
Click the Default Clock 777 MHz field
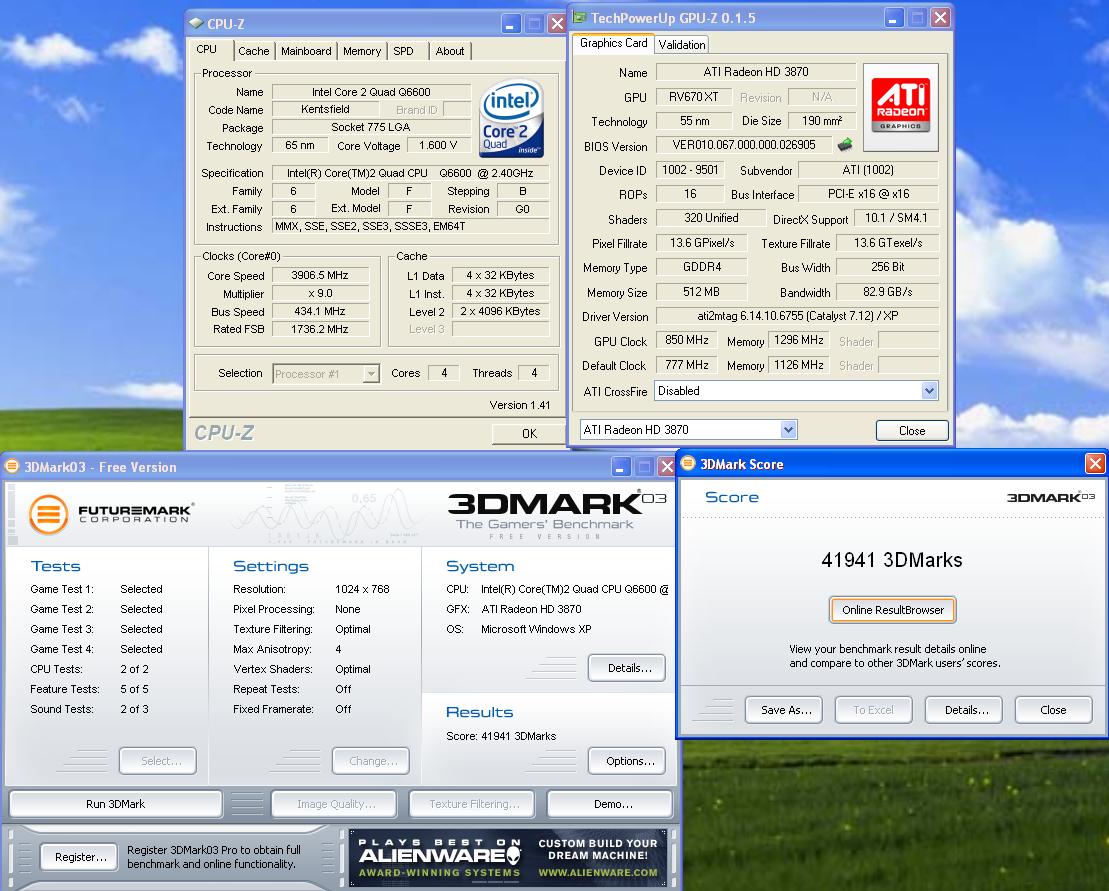686,365
